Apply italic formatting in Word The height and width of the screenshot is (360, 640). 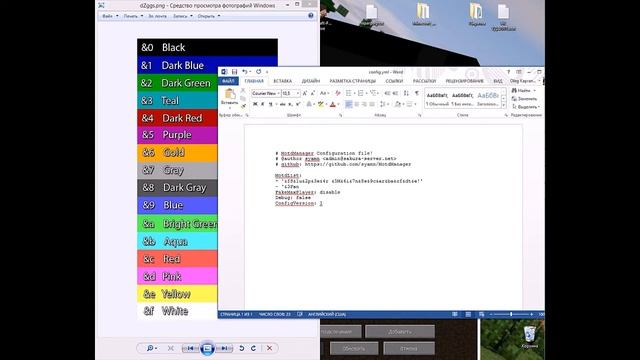tap(263, 104)
